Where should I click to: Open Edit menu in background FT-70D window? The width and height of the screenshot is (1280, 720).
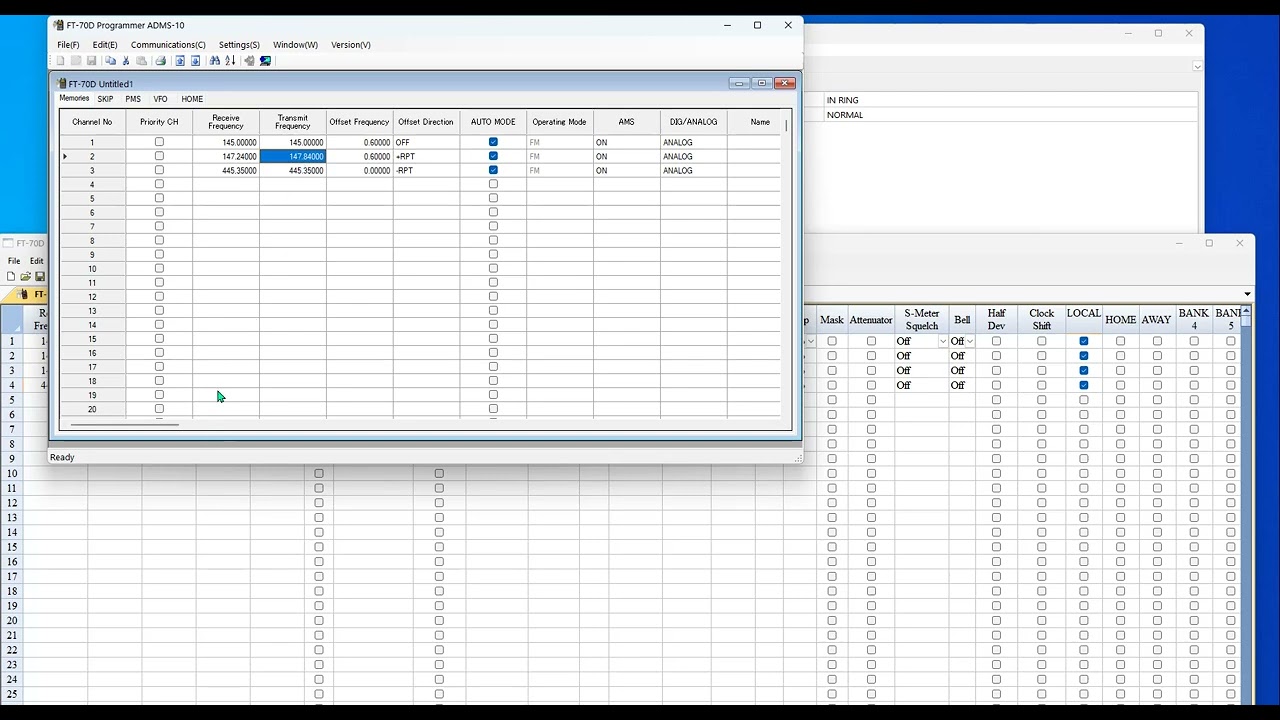(x=36, y=261)
